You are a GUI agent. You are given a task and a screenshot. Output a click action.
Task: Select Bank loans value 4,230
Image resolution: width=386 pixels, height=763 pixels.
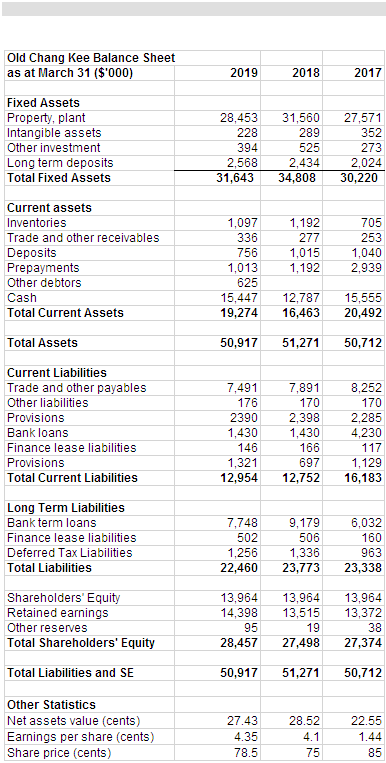tap(367, 433)
